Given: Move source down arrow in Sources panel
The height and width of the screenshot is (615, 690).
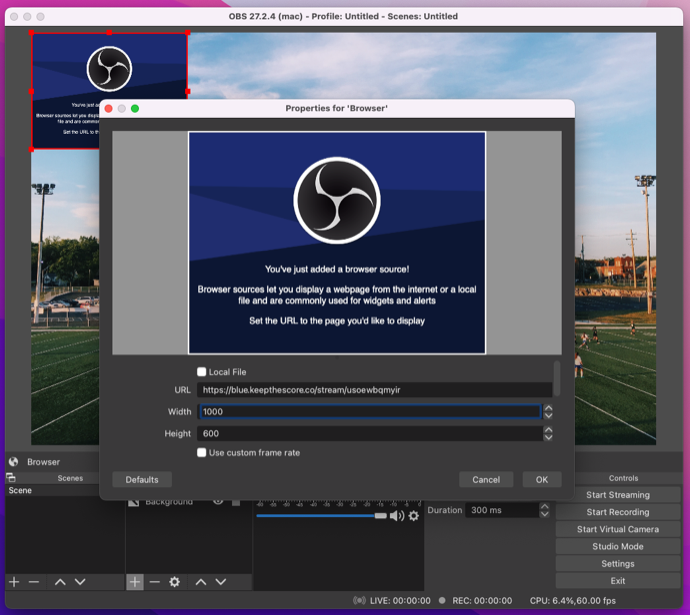Looking at the screenshot, I should pyautogui.click(x=220, y=582).
